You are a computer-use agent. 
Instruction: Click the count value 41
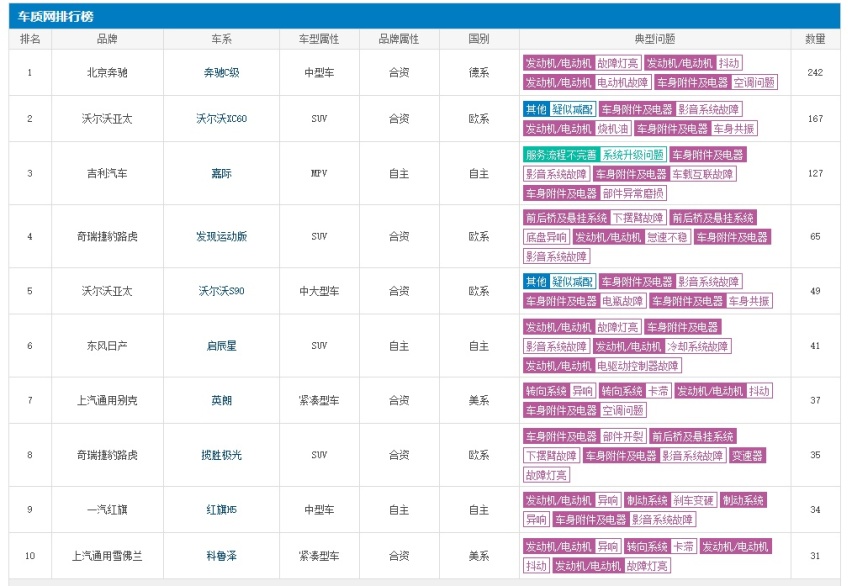point(815,346)
